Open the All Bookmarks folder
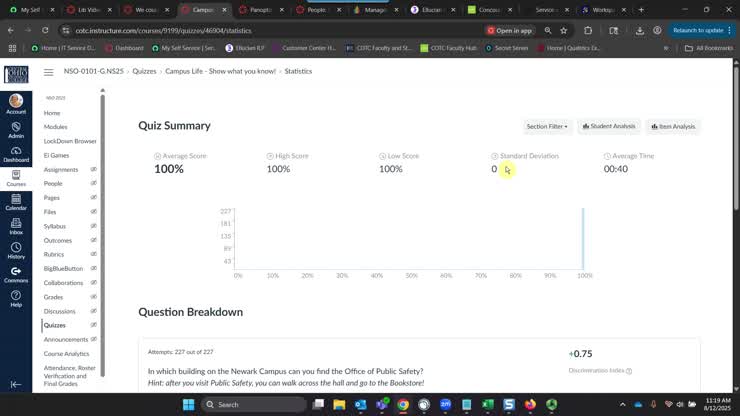740x416 pixels. (x=709, y=48)
